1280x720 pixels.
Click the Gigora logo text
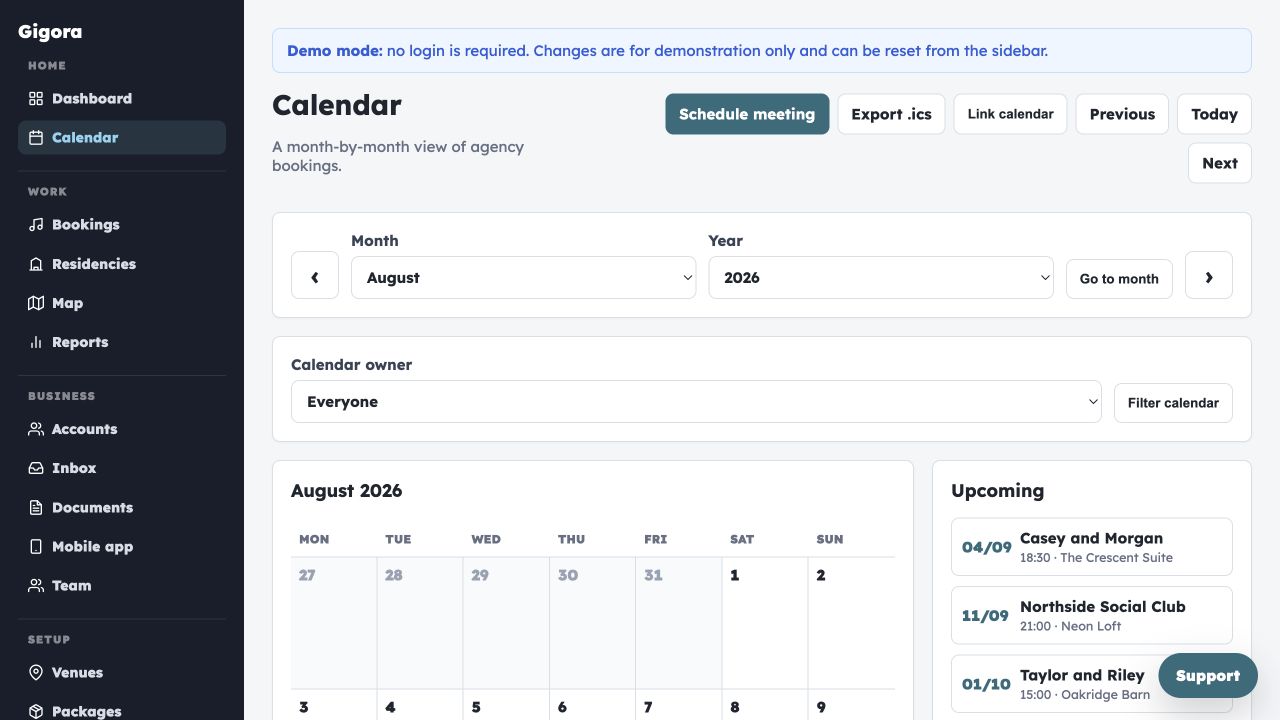coord(50,31)
